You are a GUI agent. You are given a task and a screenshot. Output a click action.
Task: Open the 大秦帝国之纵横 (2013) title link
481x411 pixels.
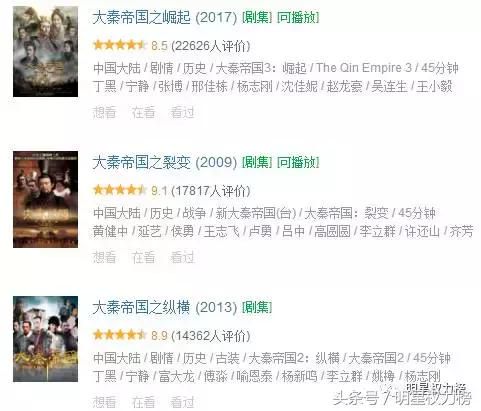coord(165,307)
